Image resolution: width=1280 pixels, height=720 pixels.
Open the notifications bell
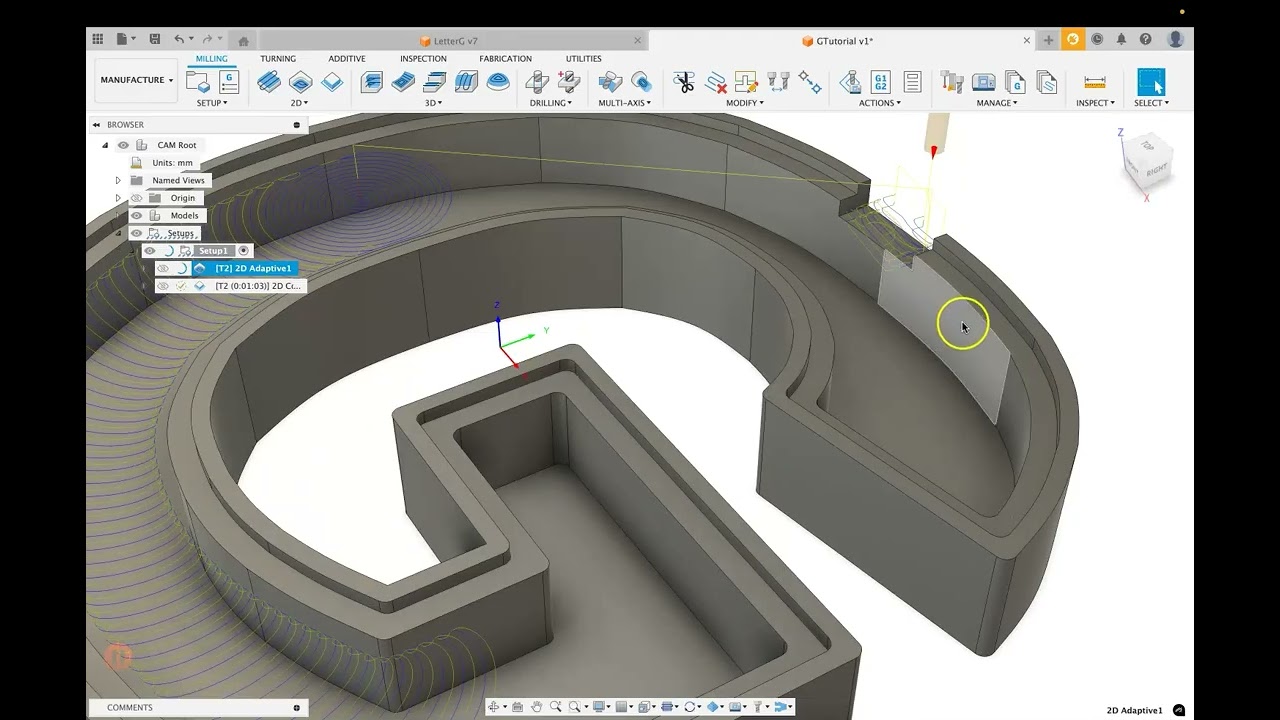pos(1121,39)
